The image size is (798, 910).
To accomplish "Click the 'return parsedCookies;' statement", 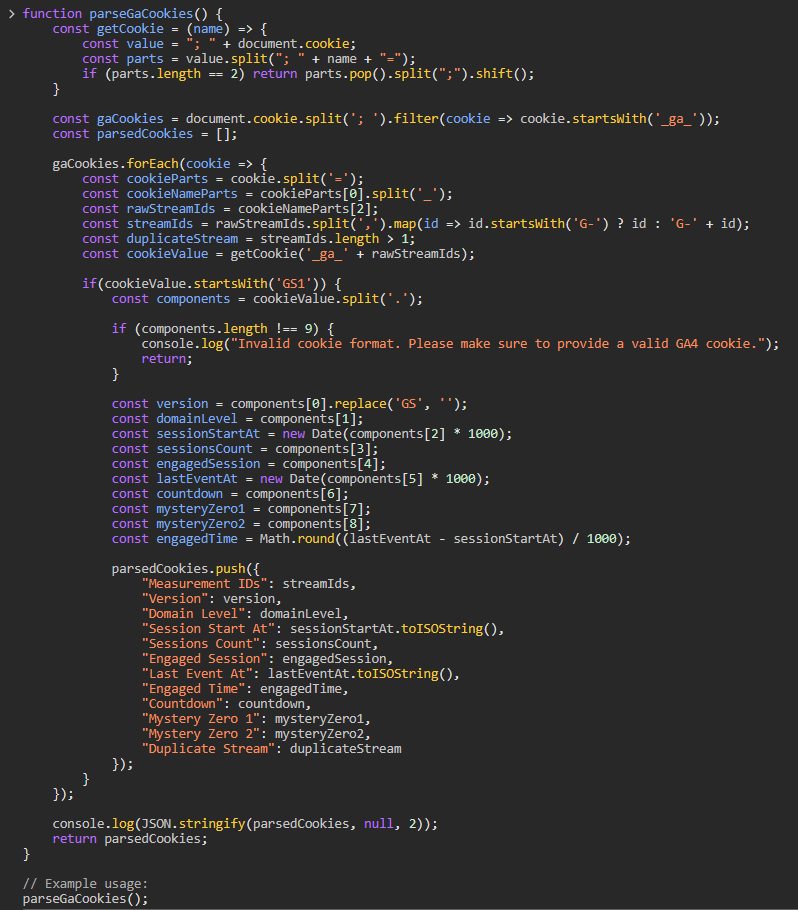I will pos(130,840).
